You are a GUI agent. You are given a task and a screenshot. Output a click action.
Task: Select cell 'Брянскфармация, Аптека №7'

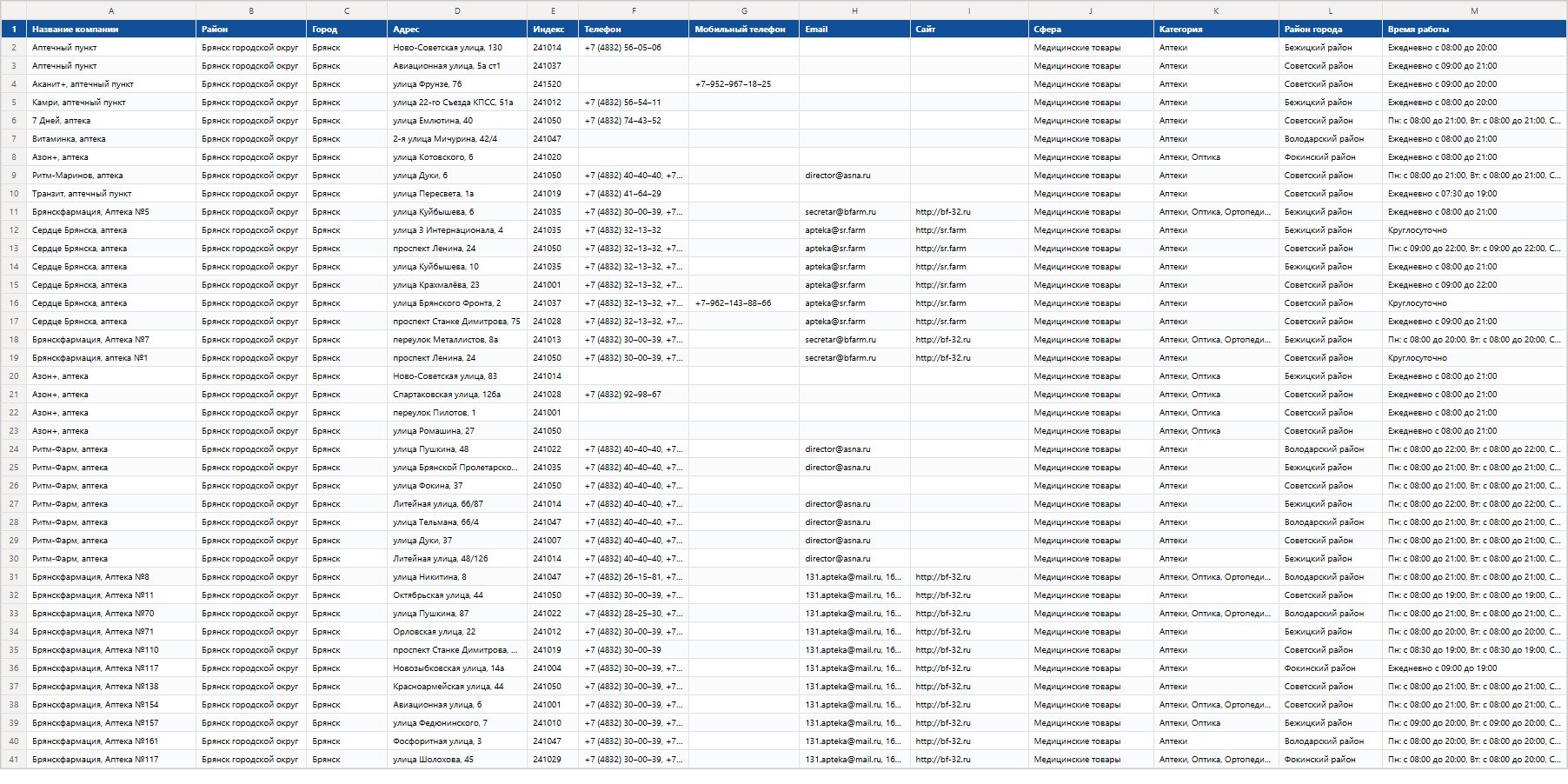[111, 340]
